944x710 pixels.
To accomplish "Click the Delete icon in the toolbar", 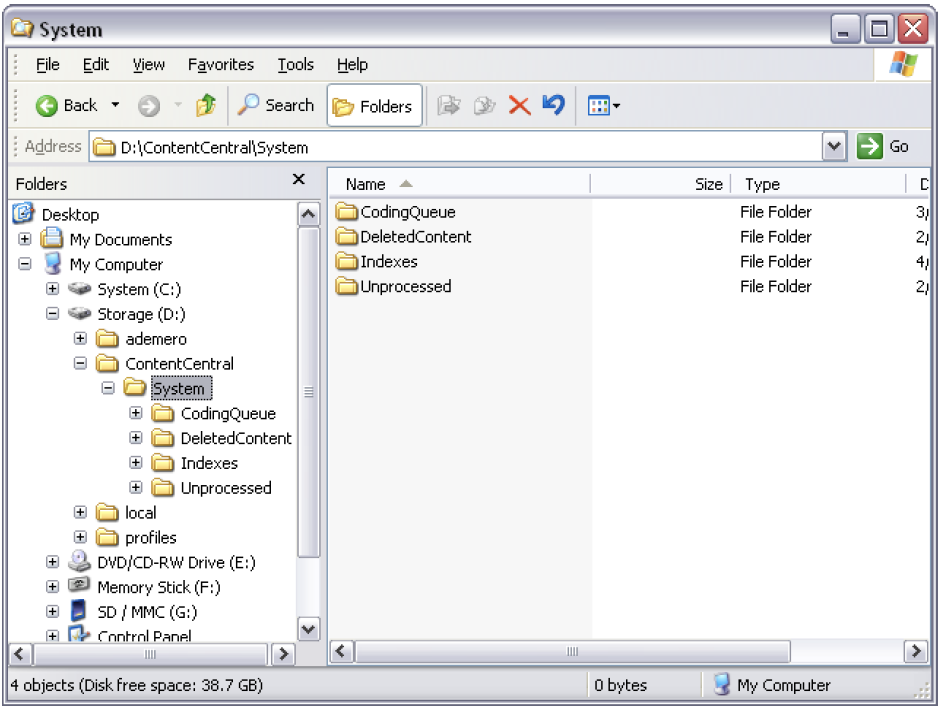I will [519, 105].
